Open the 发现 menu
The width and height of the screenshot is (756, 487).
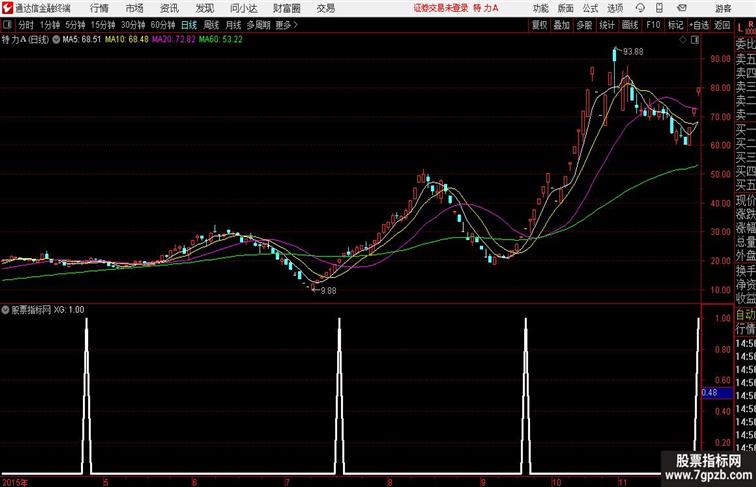click(x=204, y=8)
